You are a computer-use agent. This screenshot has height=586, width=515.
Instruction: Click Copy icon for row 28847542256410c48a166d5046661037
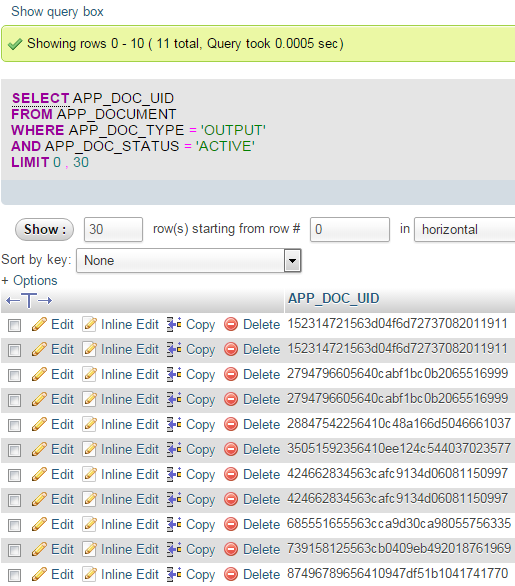(x=174, y=424)
